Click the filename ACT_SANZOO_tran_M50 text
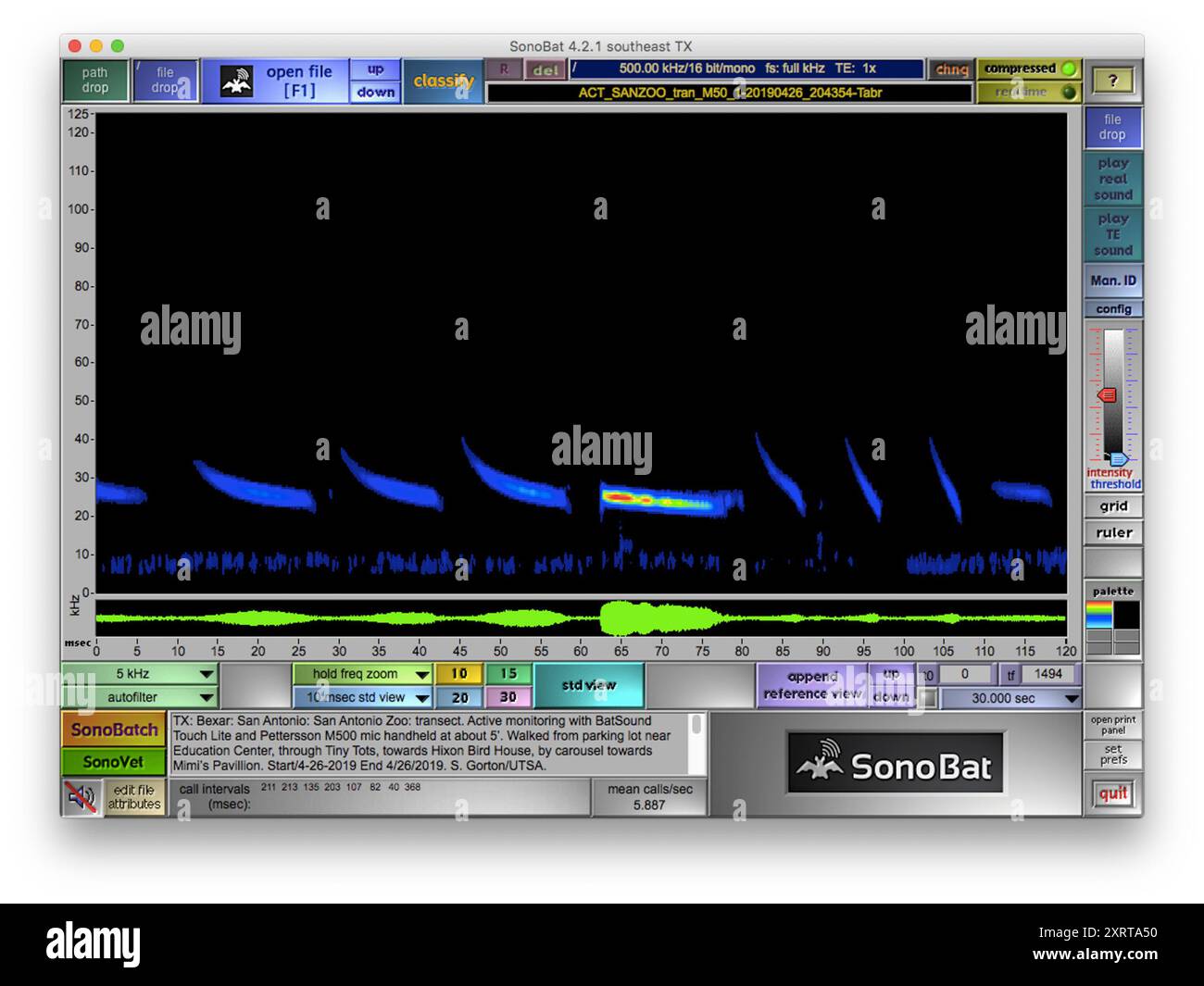The image size is (1204, 986). coord(730,93)
